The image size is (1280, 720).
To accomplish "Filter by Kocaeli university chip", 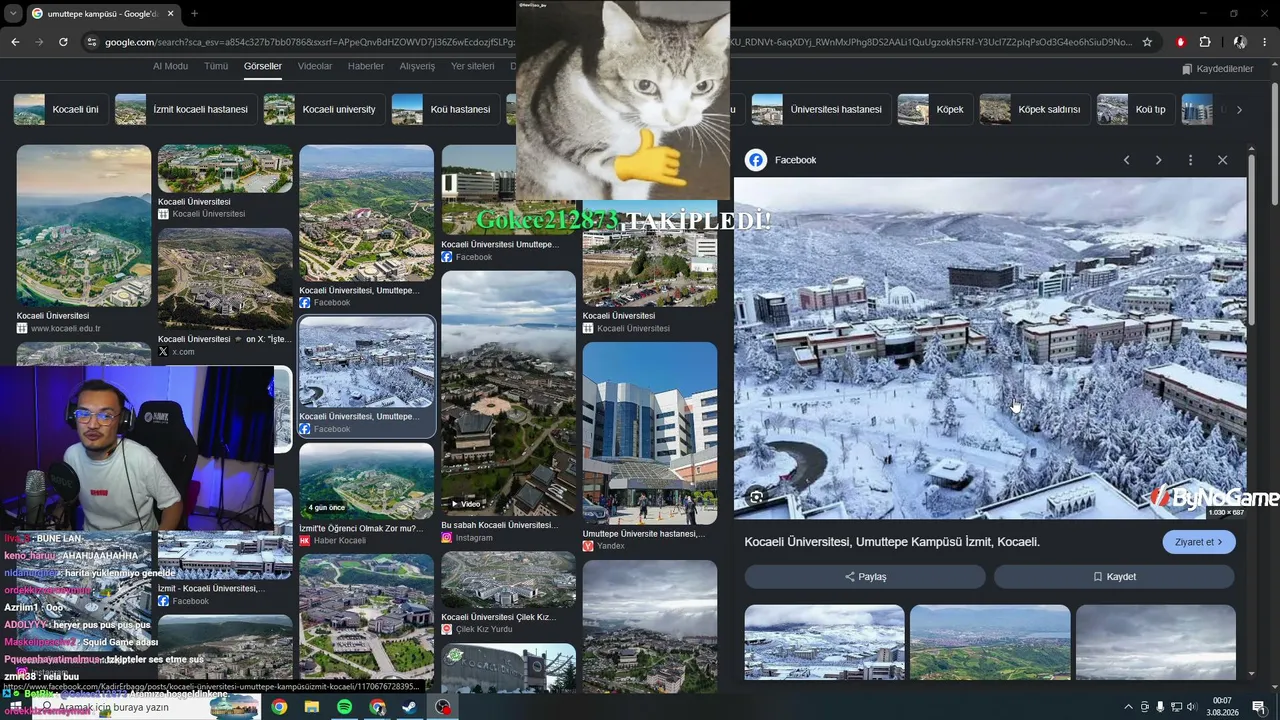I will 324,109.
